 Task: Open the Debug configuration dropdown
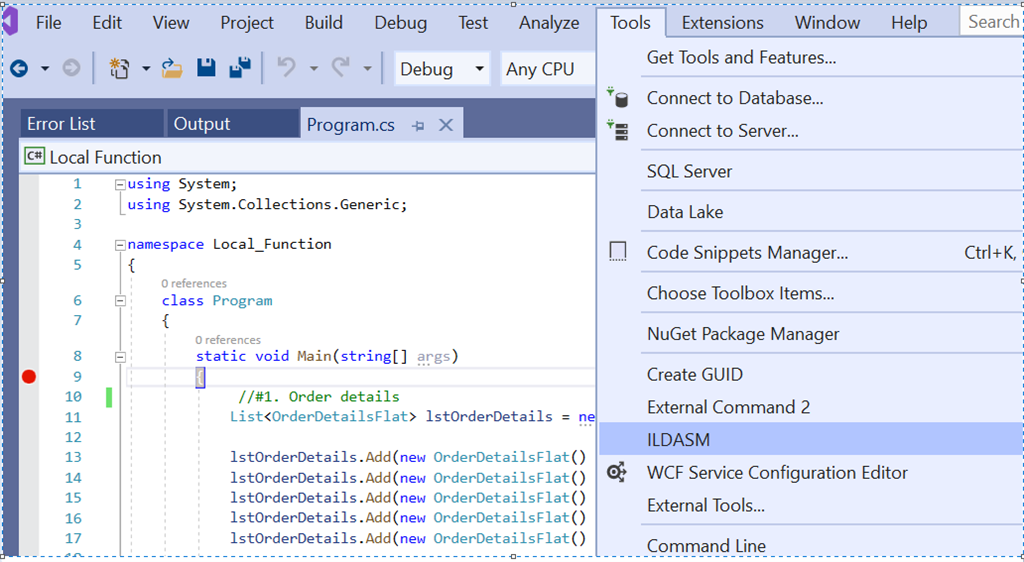click(442, 69)
